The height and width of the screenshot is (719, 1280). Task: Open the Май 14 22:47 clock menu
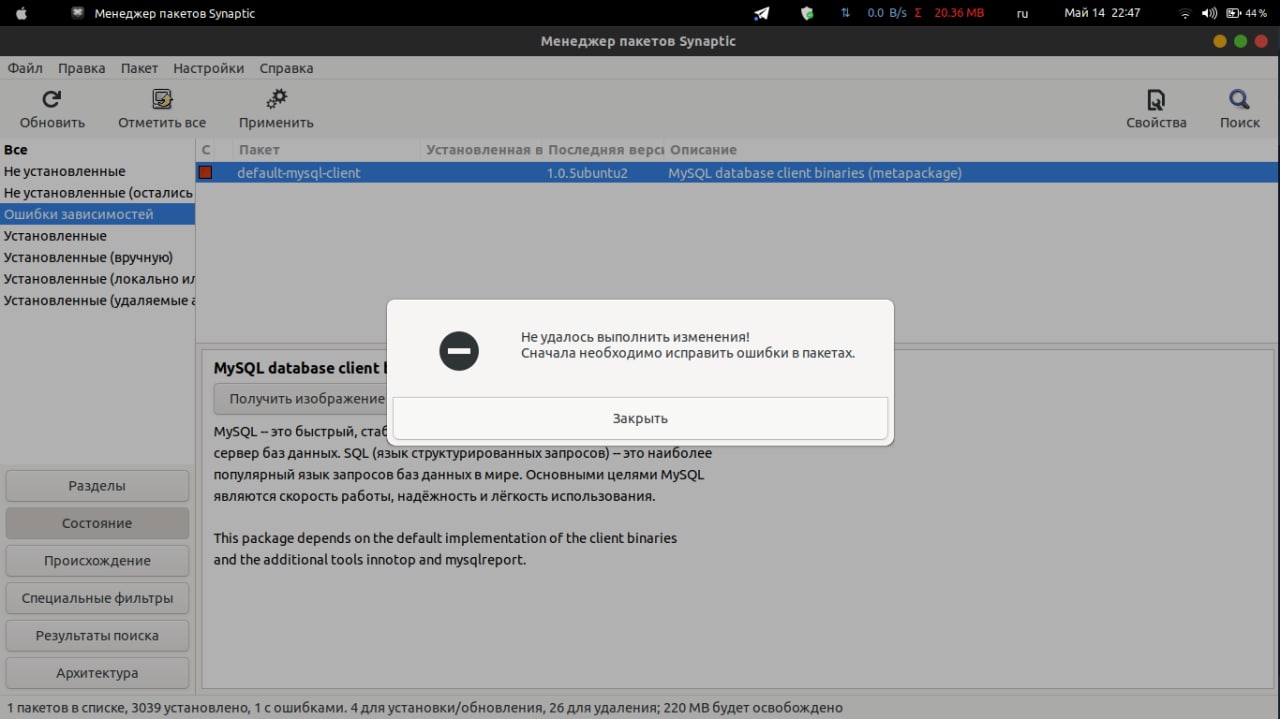[x=1102, y=14]
